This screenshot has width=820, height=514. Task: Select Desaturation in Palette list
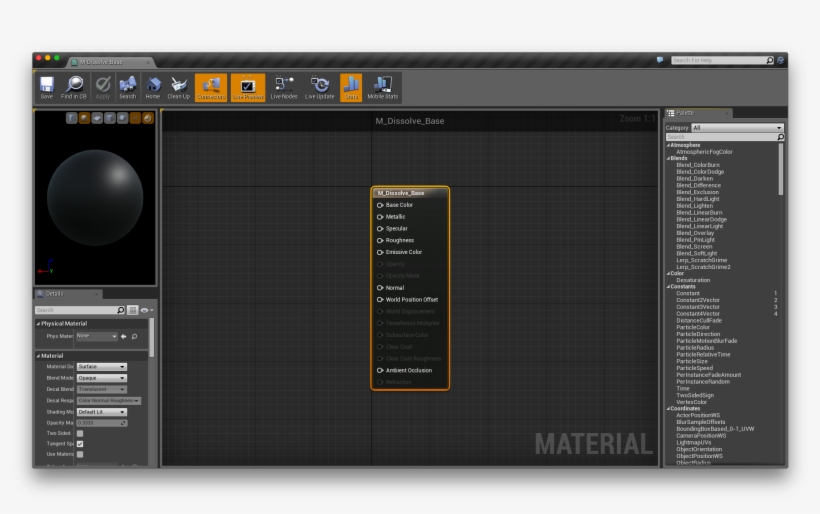tap(693, 280)
